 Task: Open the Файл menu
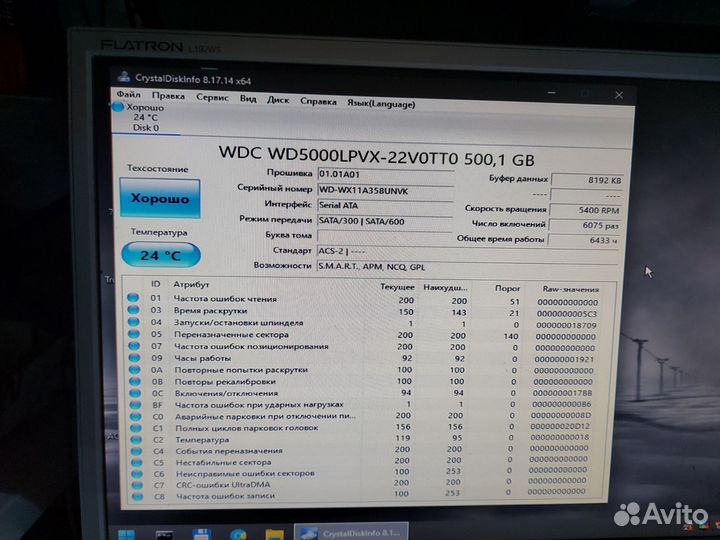point(129,94)
